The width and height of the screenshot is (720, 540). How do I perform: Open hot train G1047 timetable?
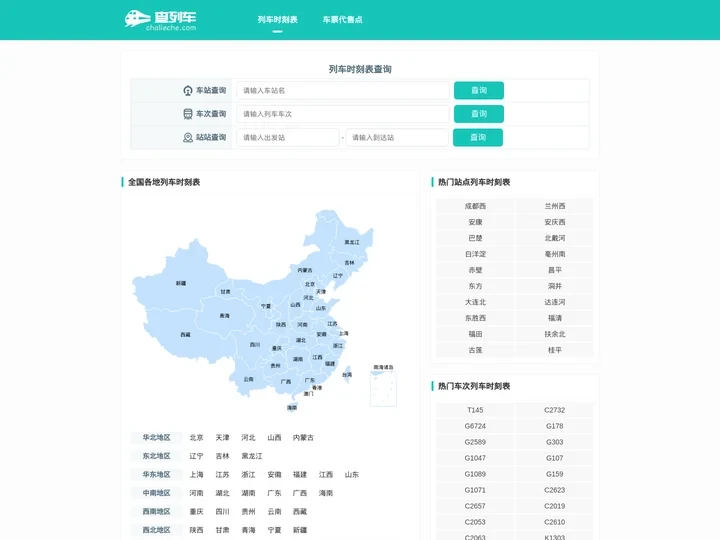coord(475,458)
